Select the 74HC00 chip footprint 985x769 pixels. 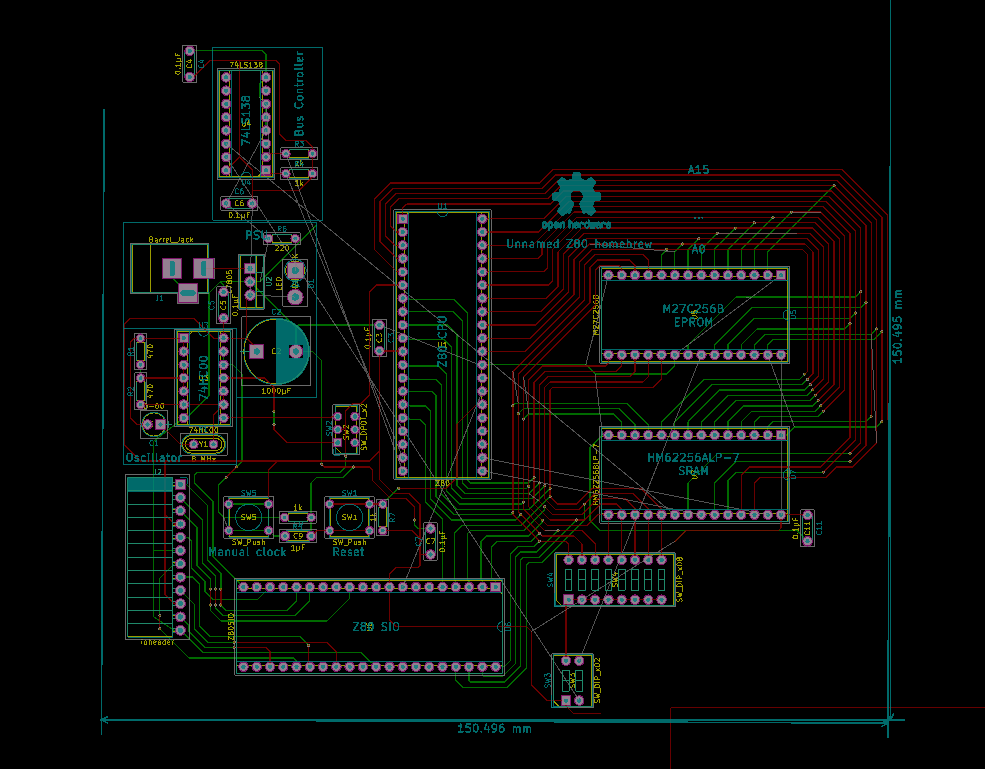[x=204, y=378]
